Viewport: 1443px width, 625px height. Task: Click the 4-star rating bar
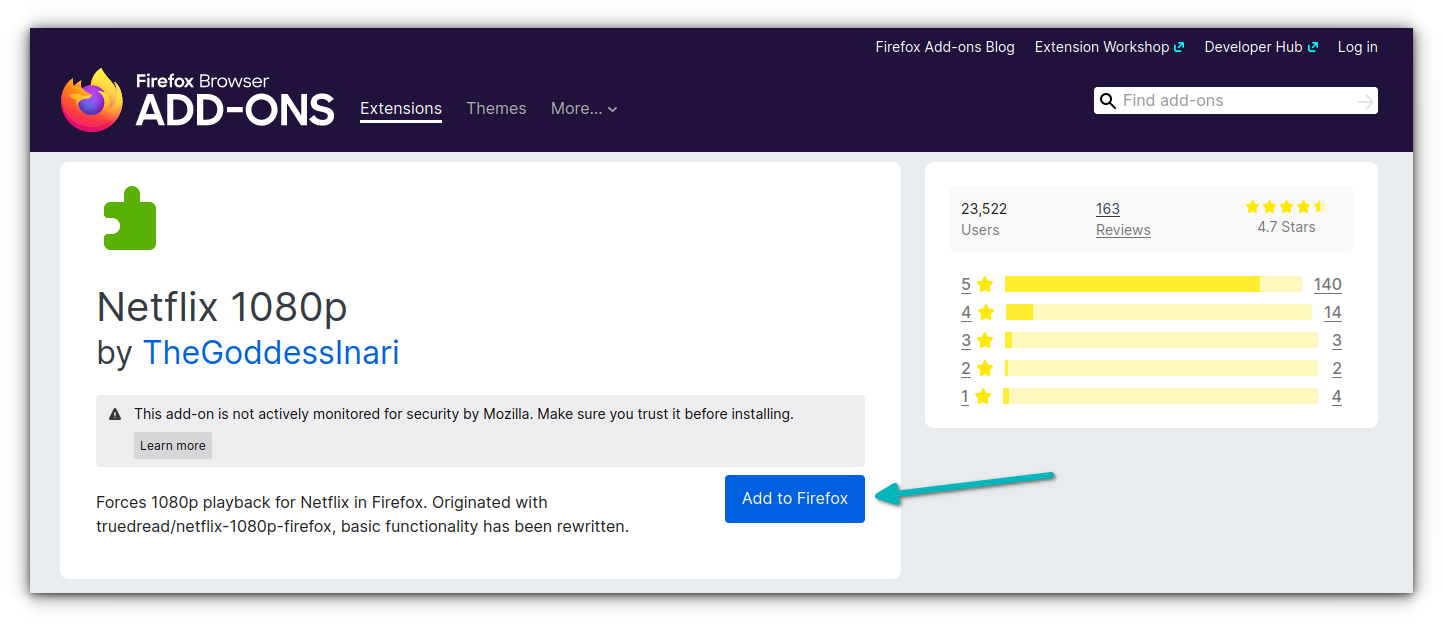[x=1158, y=312]
